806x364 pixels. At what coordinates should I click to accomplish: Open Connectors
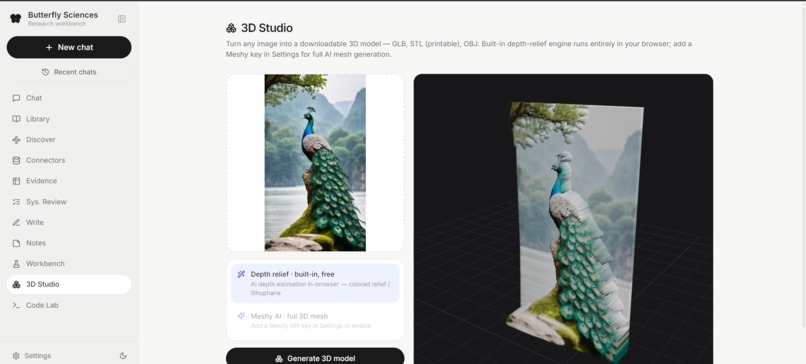(69, 160)
